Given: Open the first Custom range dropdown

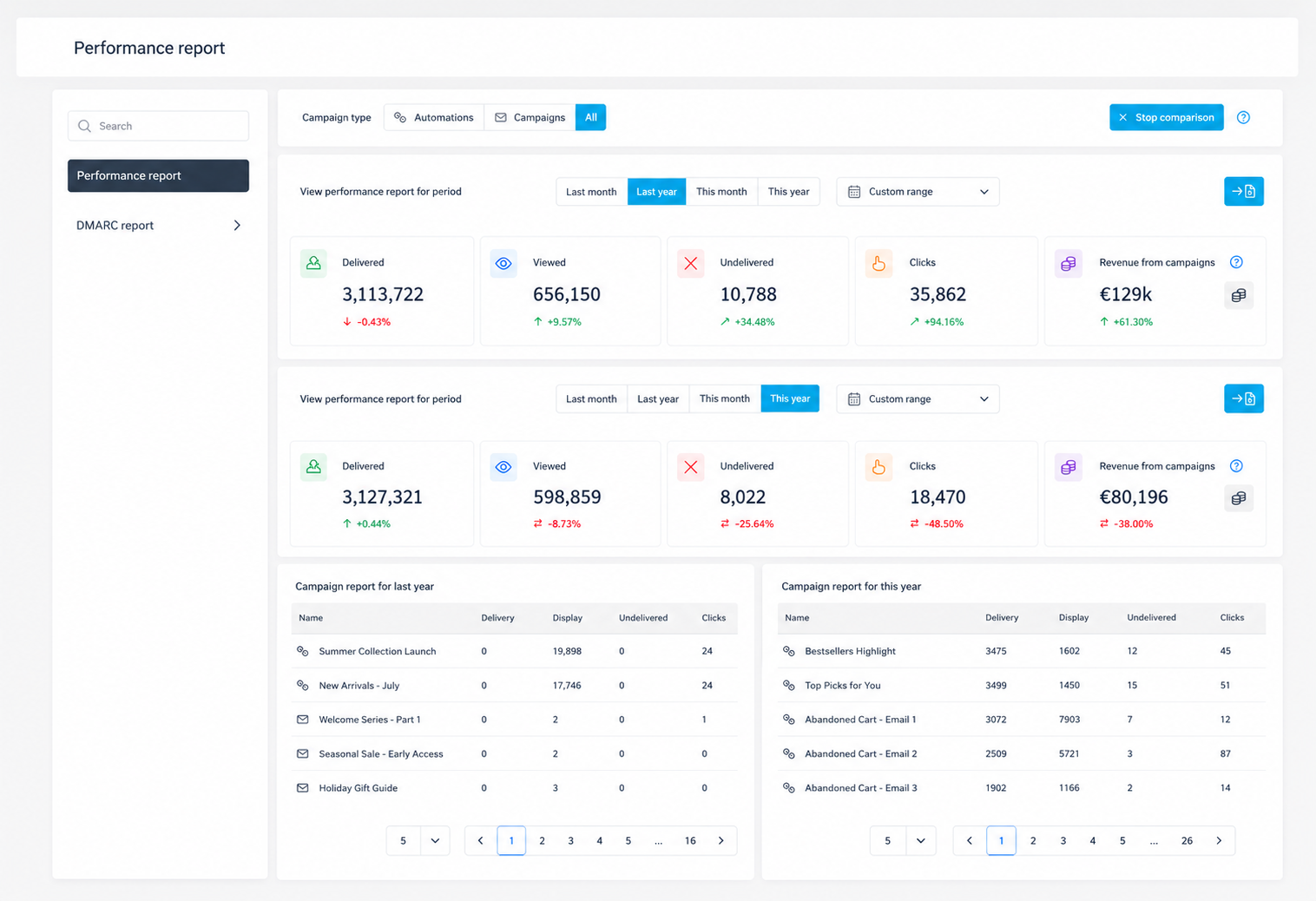Looking at the screenshot, I should click(x=918, y=192).
